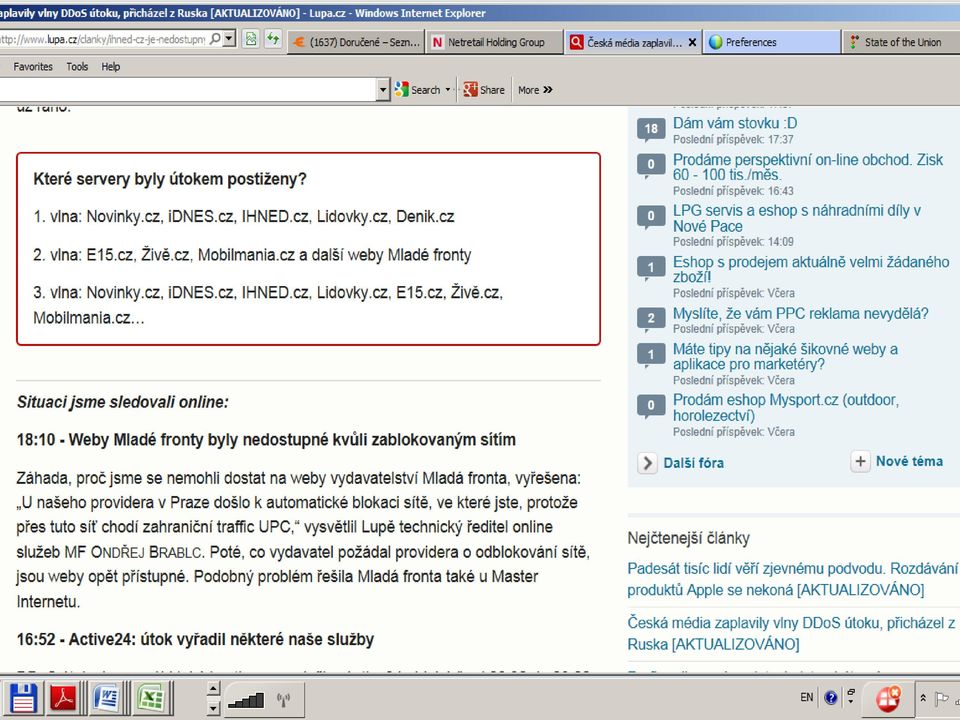Viewport: 960px width, 720px height.
Task: Click the Google+ Share button
Action: point(484,90)
